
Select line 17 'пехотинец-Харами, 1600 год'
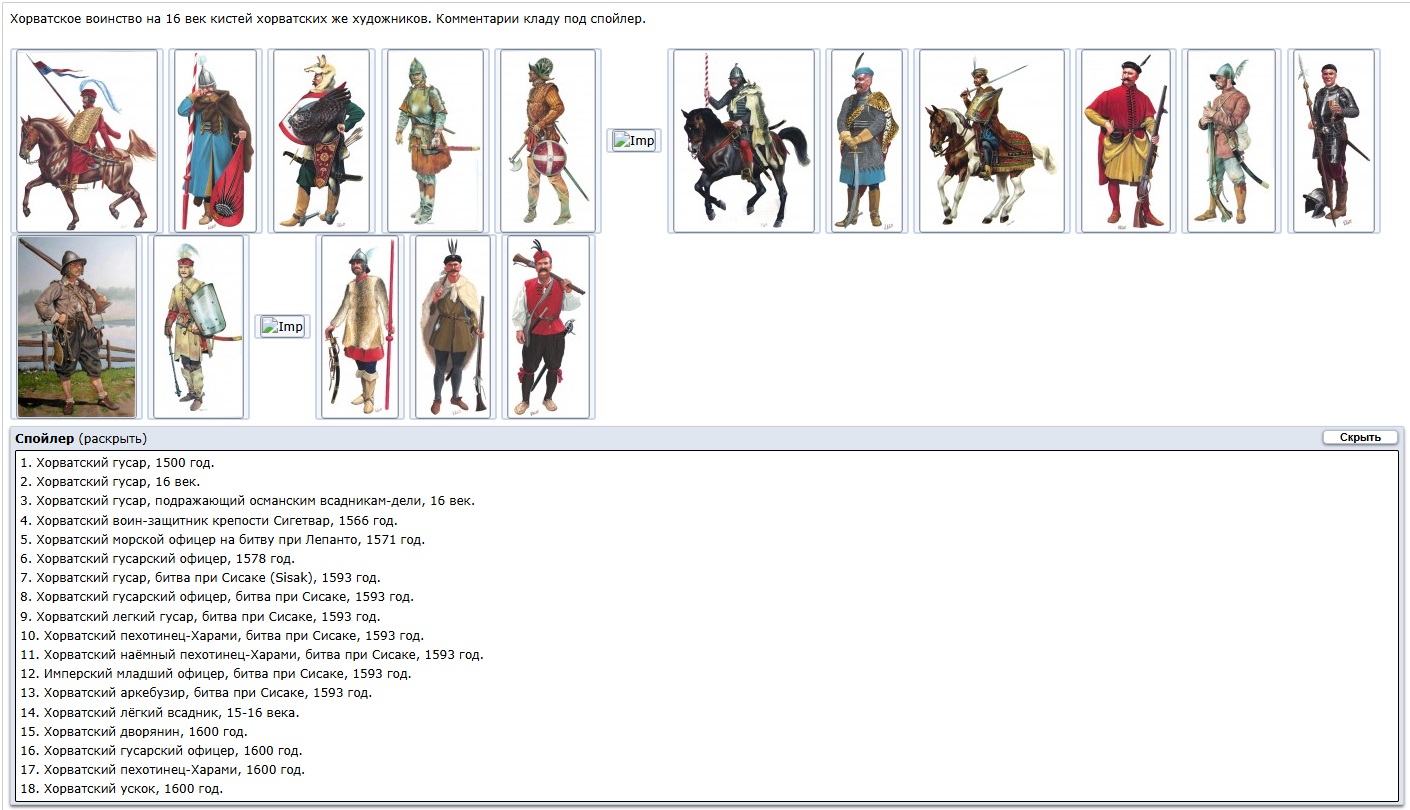tap(163, 769)
